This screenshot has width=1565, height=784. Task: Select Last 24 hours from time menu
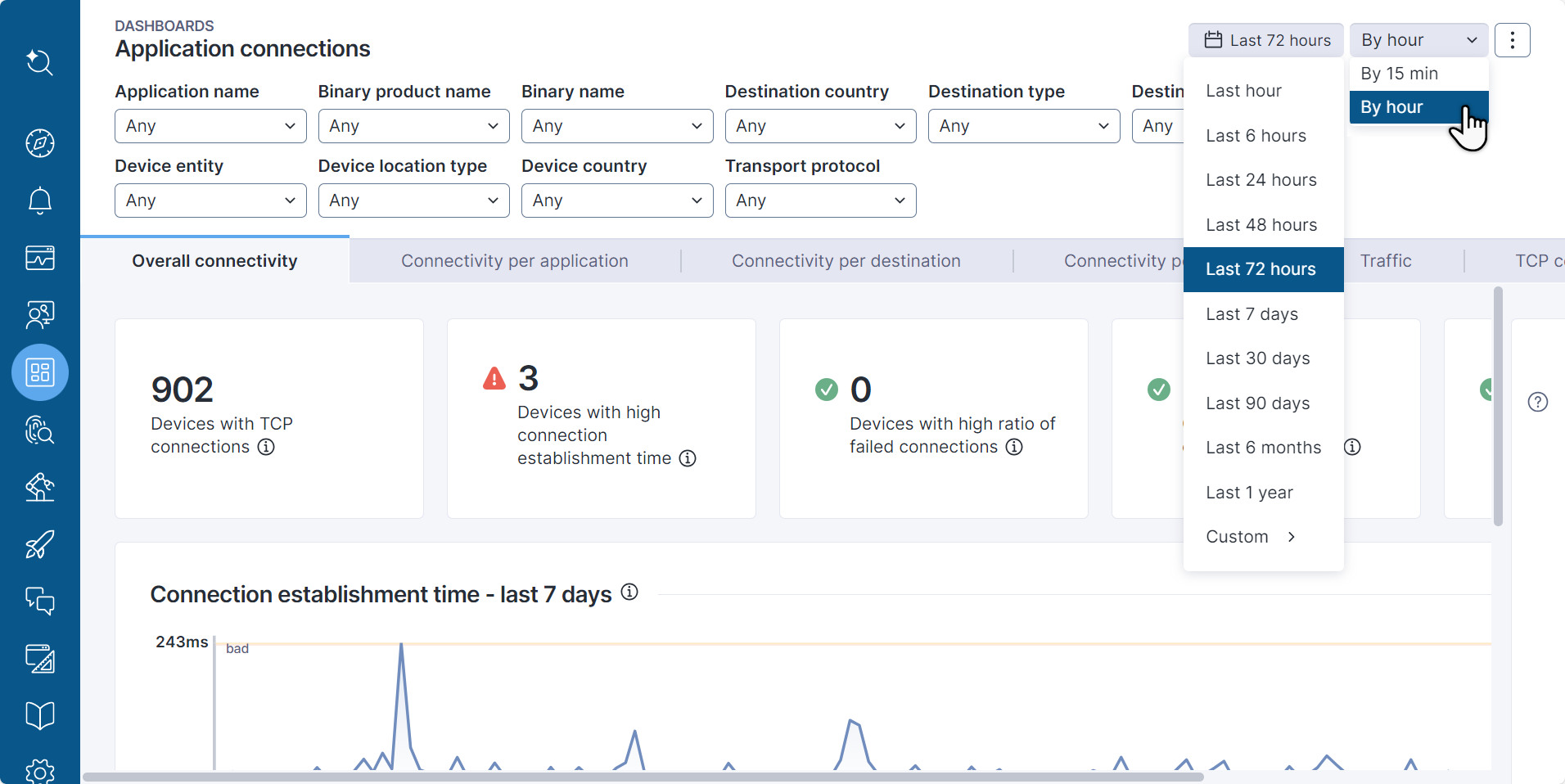point(1261,180)
